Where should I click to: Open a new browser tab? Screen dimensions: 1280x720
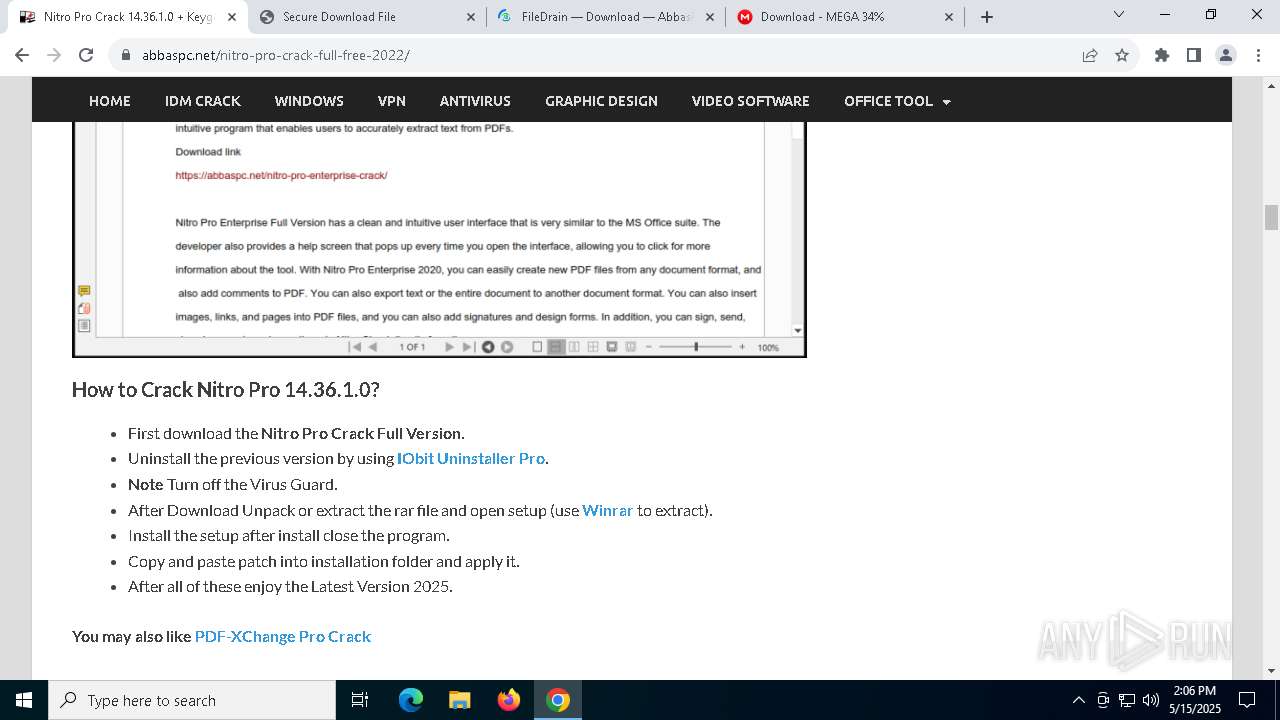[987, 16]
